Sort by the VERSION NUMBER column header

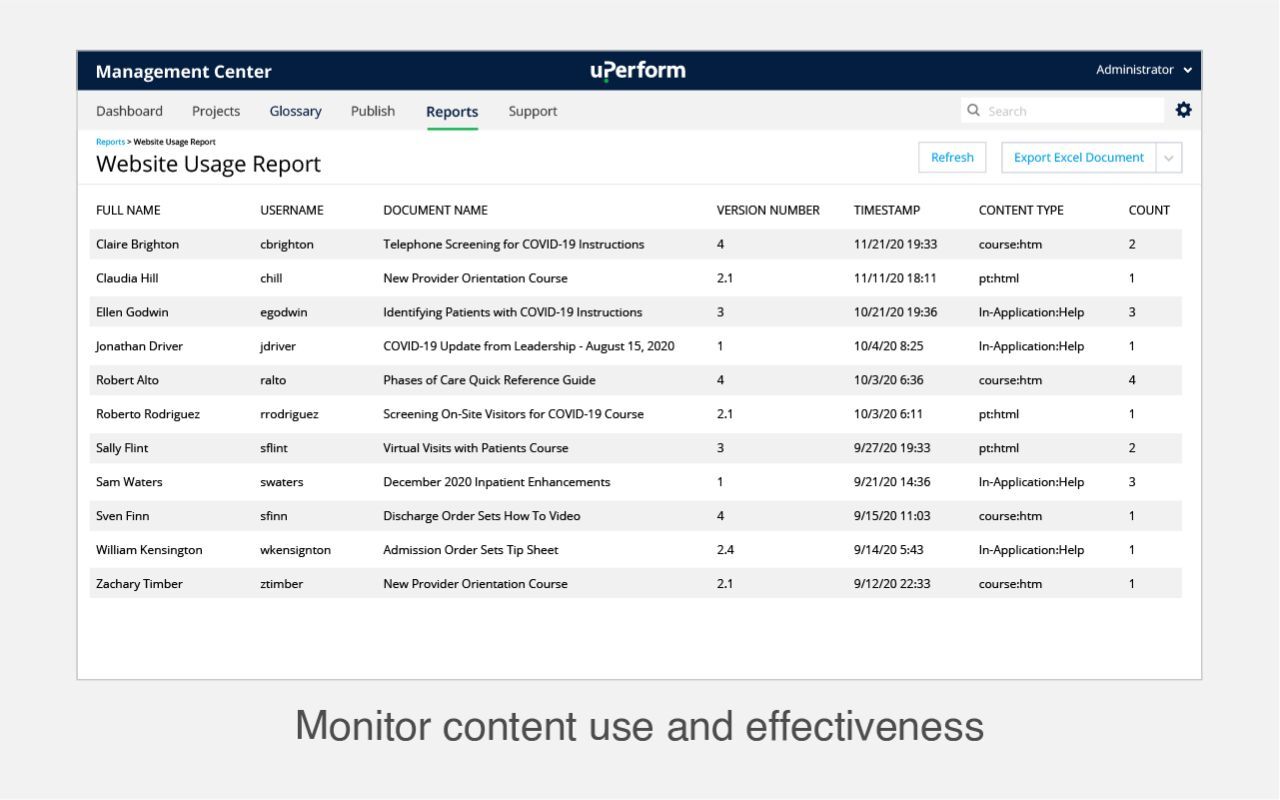click(768, 210)
